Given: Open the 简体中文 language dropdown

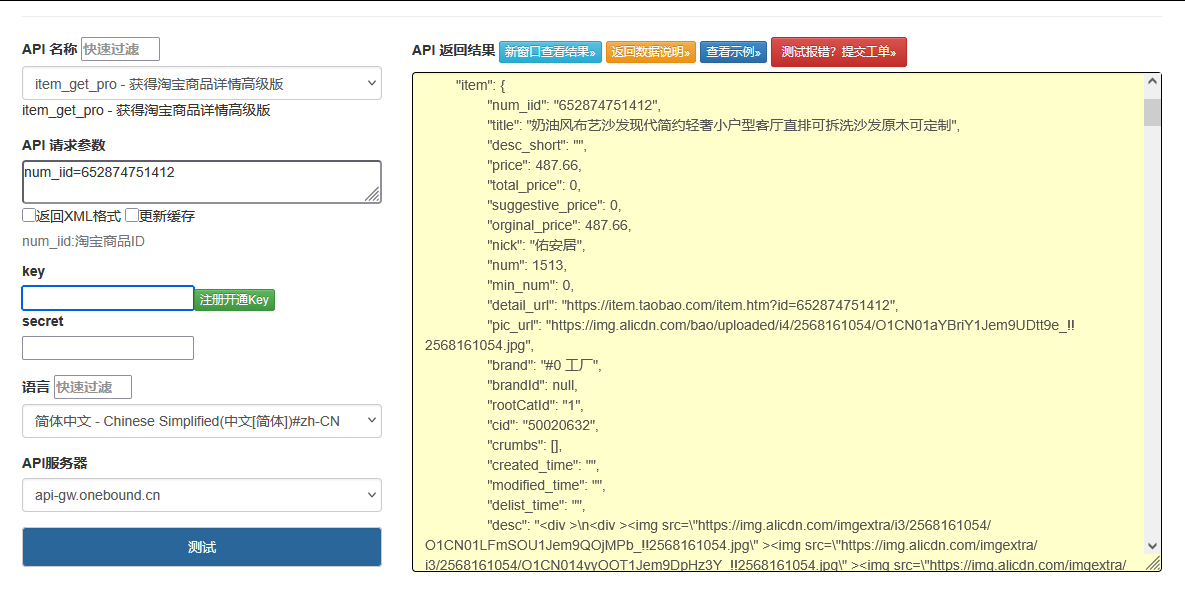Looking at the screenshot, I should [201, 421].
